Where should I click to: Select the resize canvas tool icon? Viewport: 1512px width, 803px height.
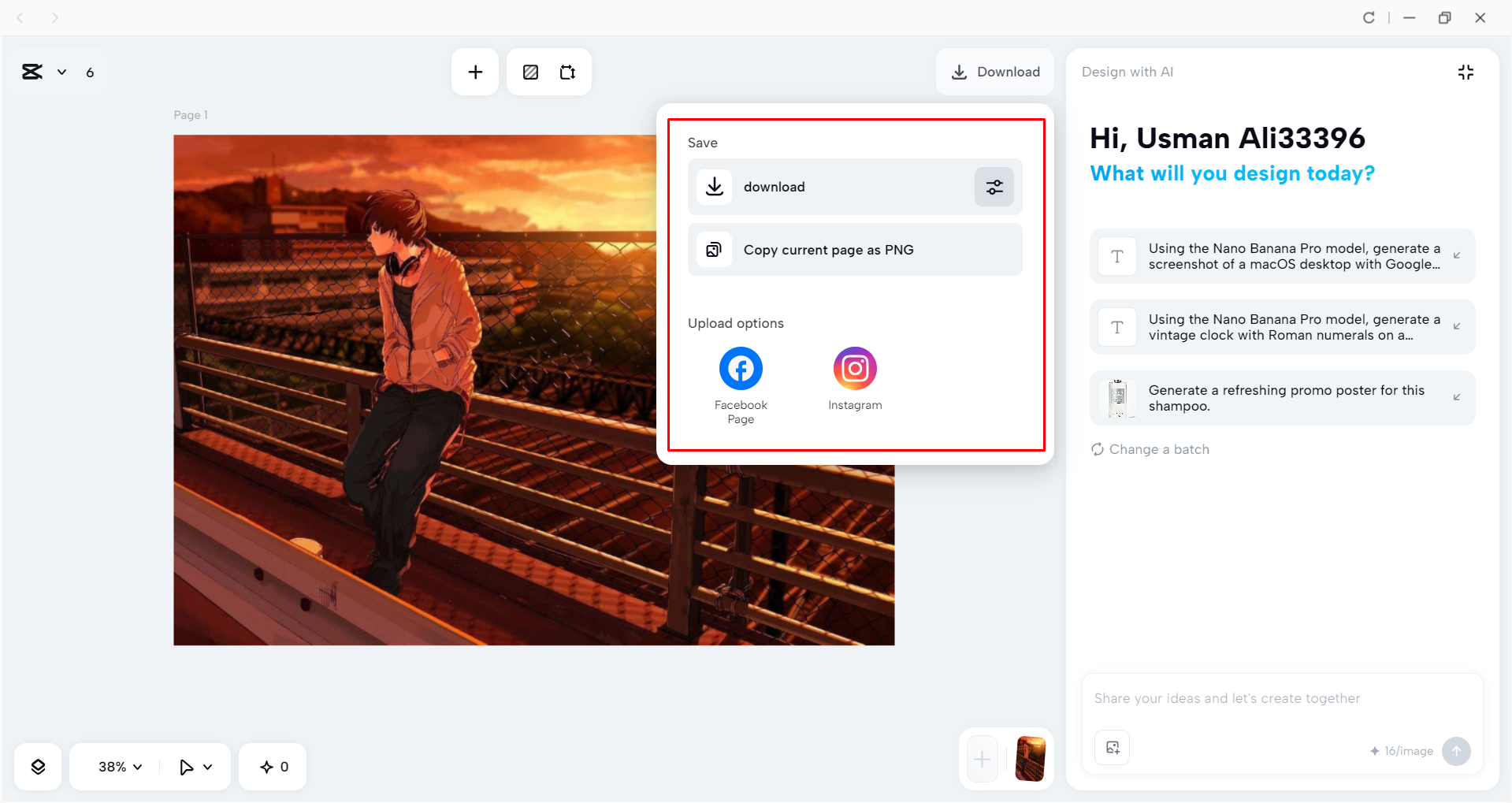[x=567, y=72]
